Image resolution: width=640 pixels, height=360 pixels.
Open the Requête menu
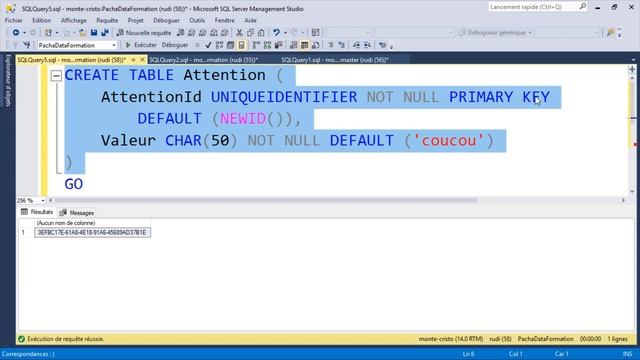(107, 20)
